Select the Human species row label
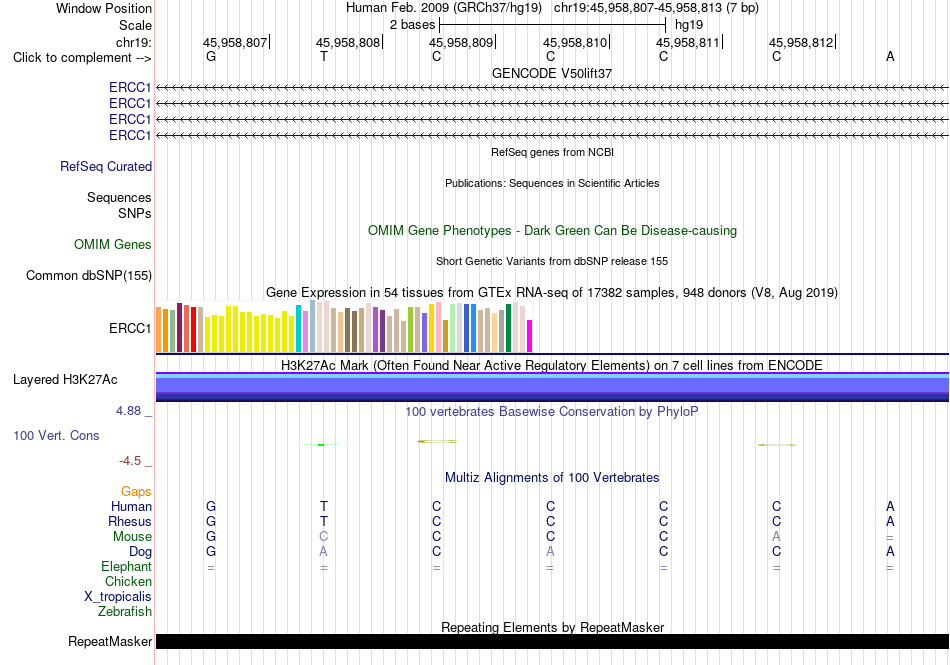Screen dimensions: 950x665 click(x=131, y=506)
